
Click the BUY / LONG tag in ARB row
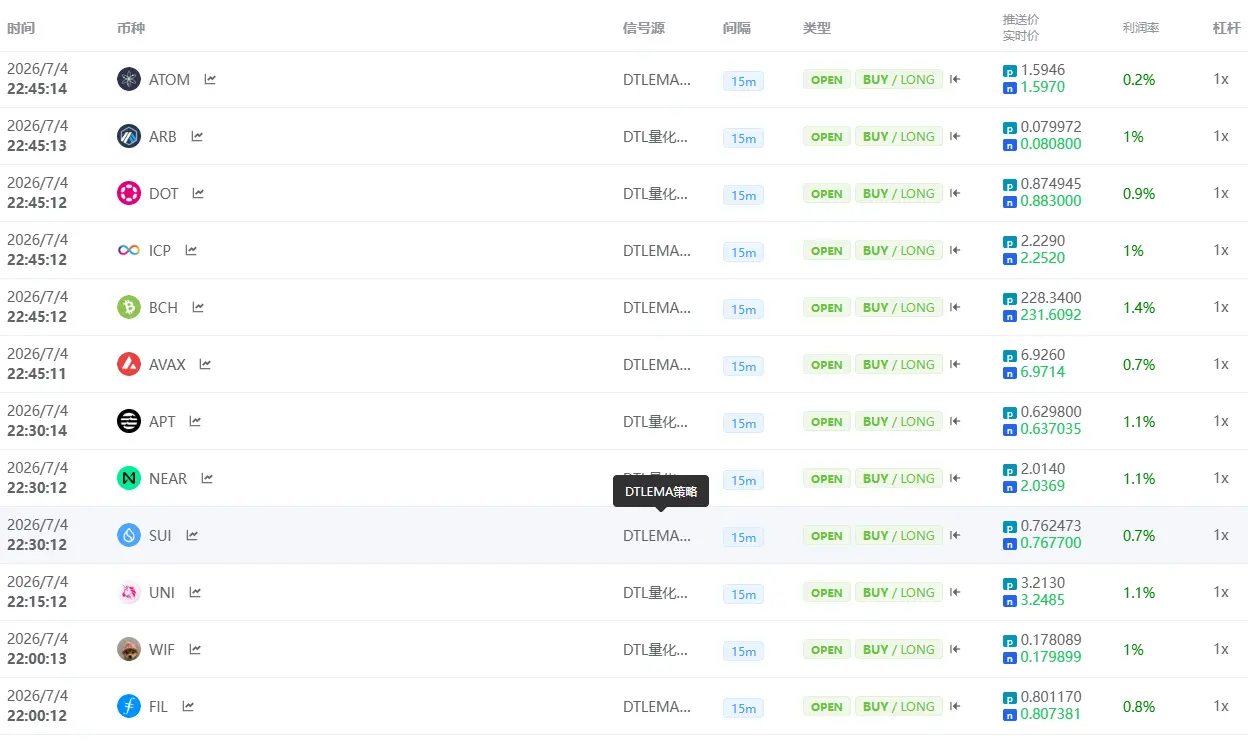(x=899, y=136)
